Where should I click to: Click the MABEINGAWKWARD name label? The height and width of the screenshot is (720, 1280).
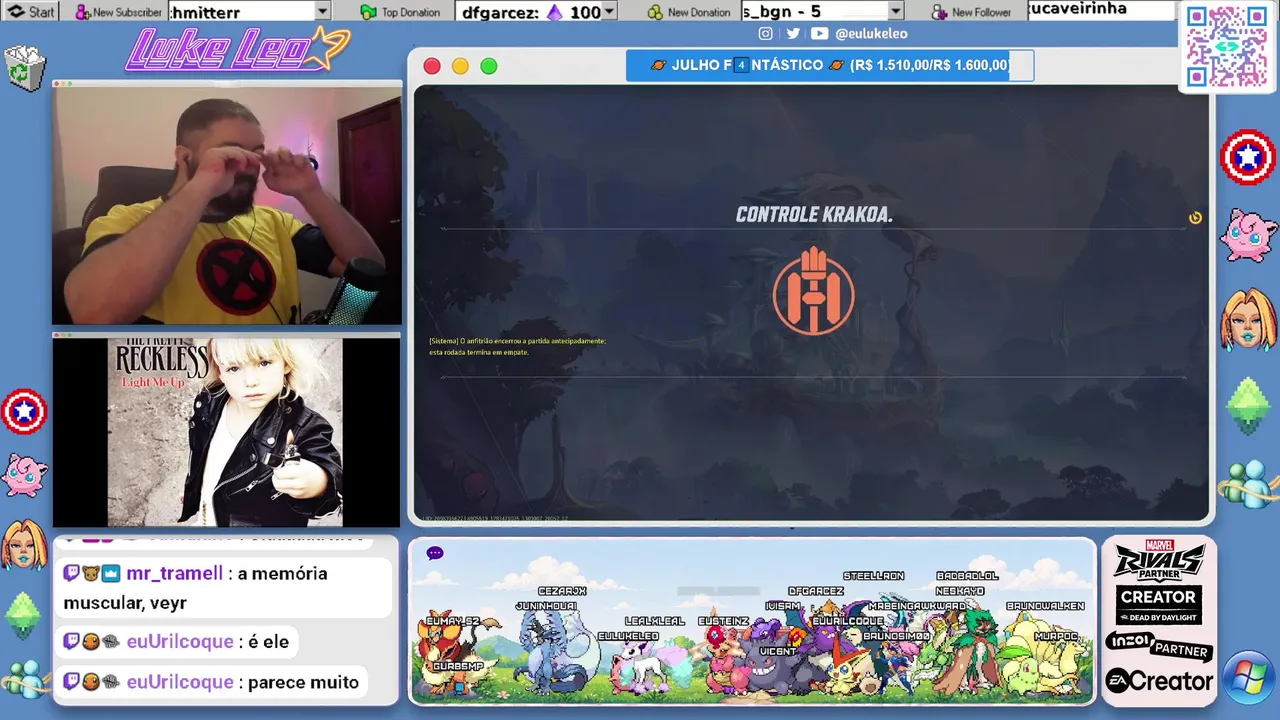tap(917, 606)
